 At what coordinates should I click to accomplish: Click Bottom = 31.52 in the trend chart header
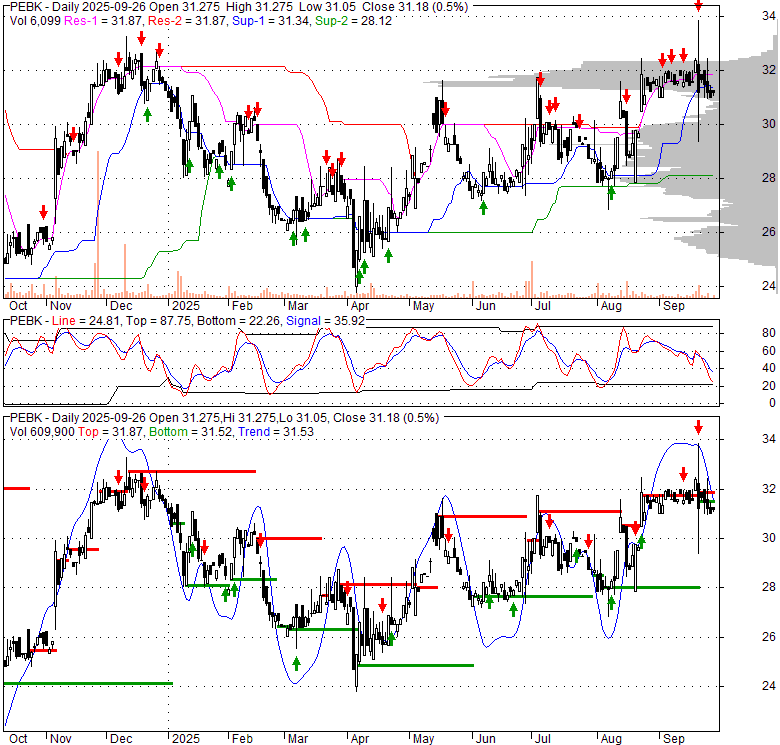(x=191, y=432)
